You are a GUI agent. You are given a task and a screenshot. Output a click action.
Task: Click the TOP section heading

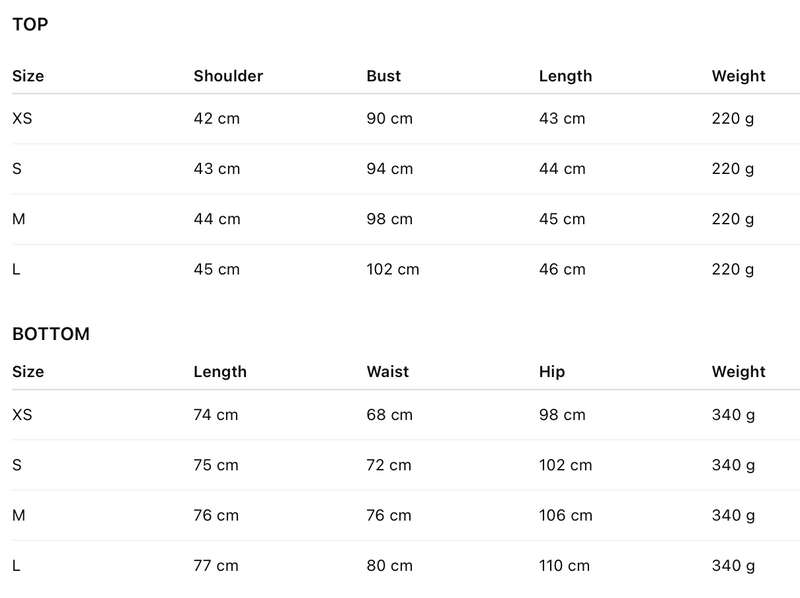pyautogui.click(x=30, y=25)
